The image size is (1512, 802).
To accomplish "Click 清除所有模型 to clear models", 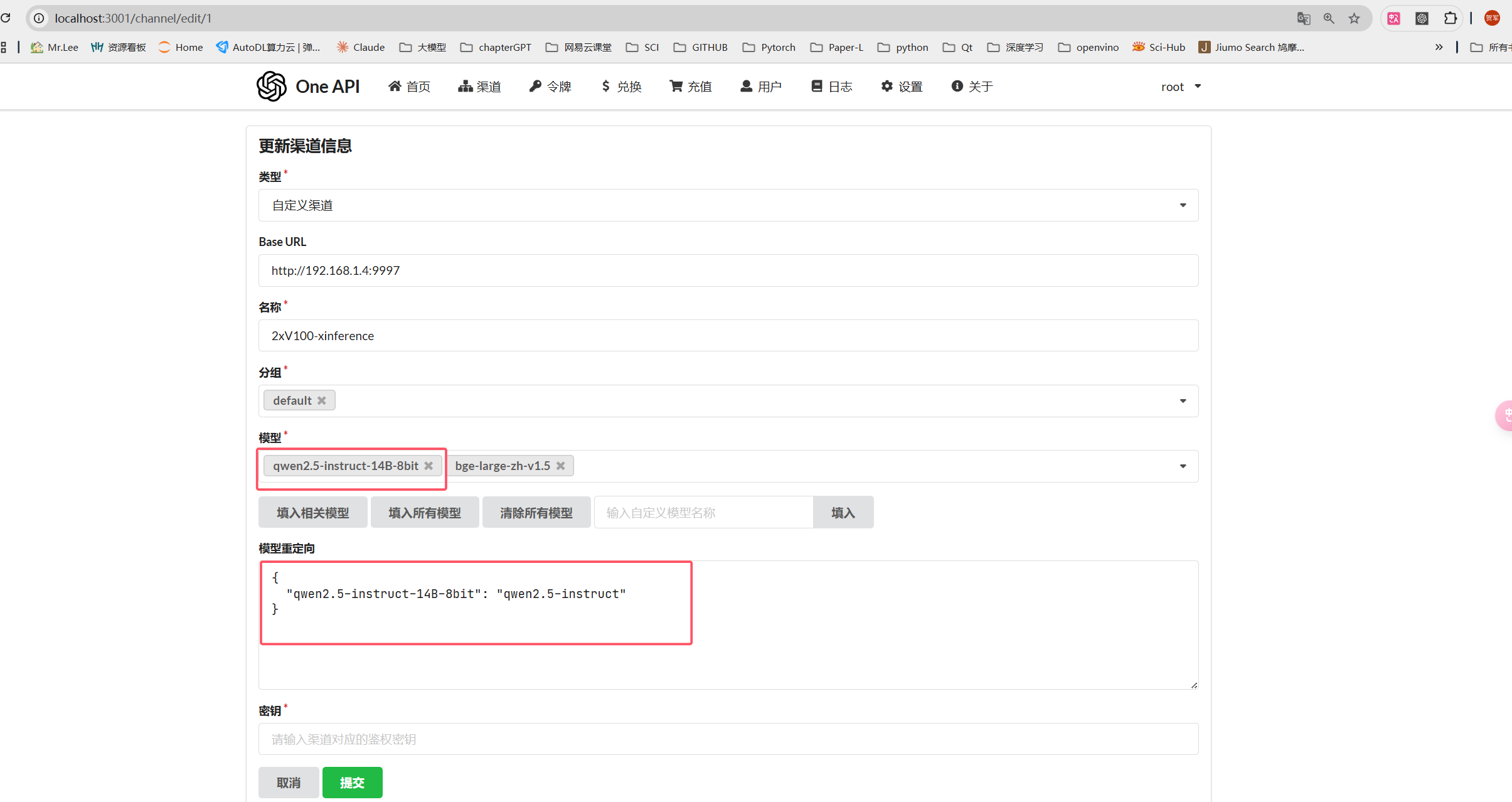I will coord(536,513).
